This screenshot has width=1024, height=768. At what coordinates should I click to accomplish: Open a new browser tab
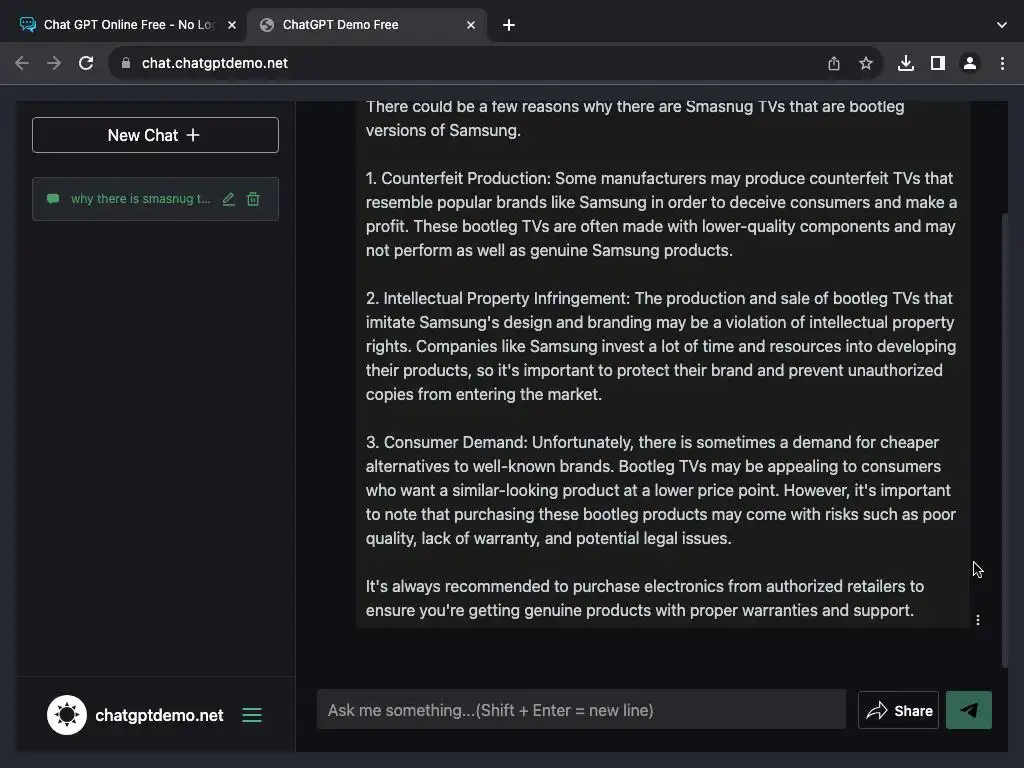coord(509,25)
